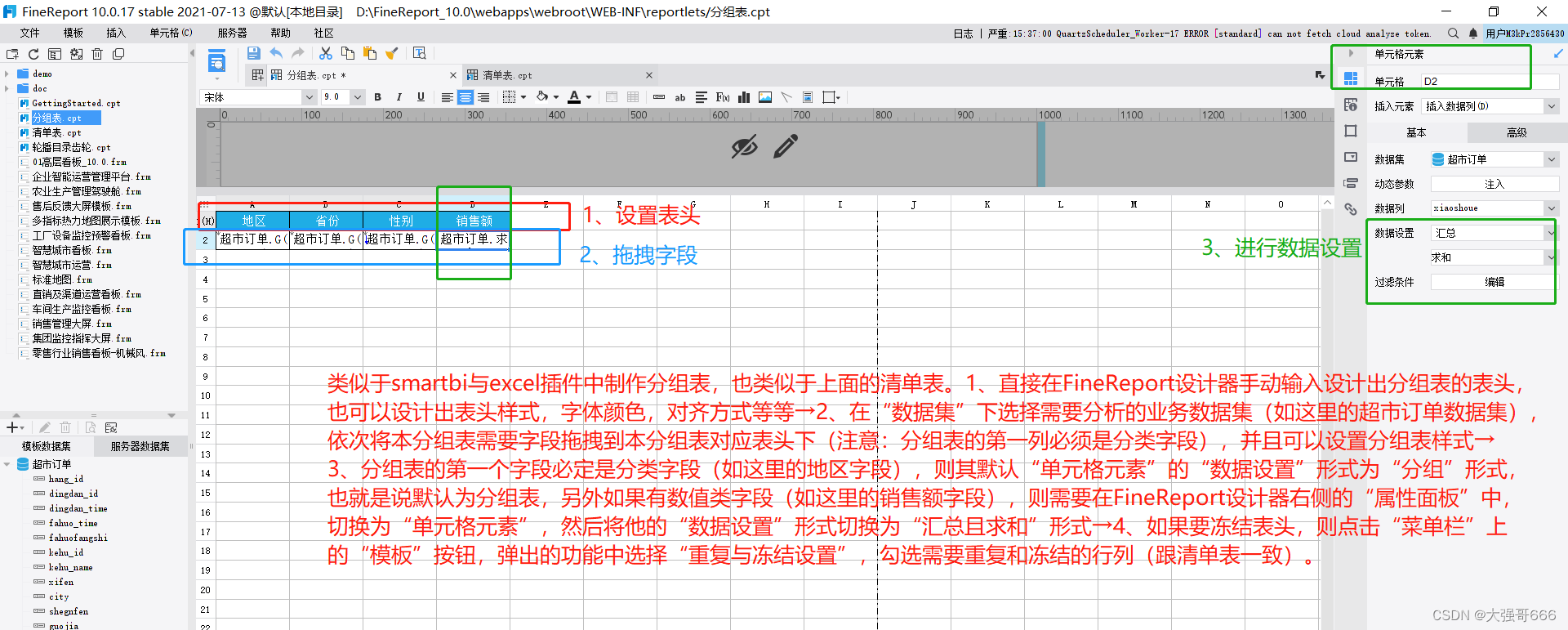Click the Cut scissors icon

point(325,53)
